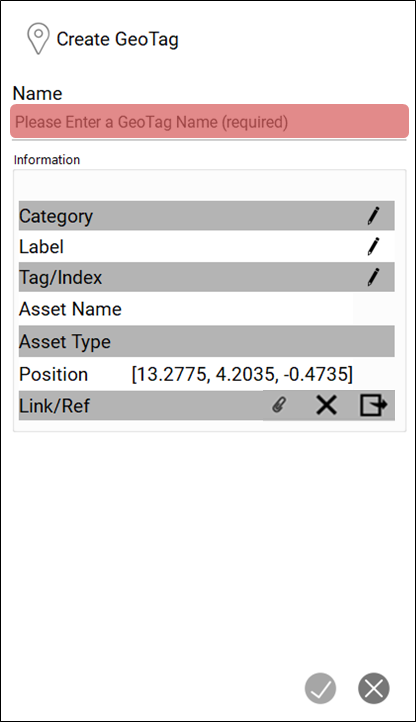Click the Category edit pencil icon
This screenshot has height=722, width=416.
pos(373,216)
